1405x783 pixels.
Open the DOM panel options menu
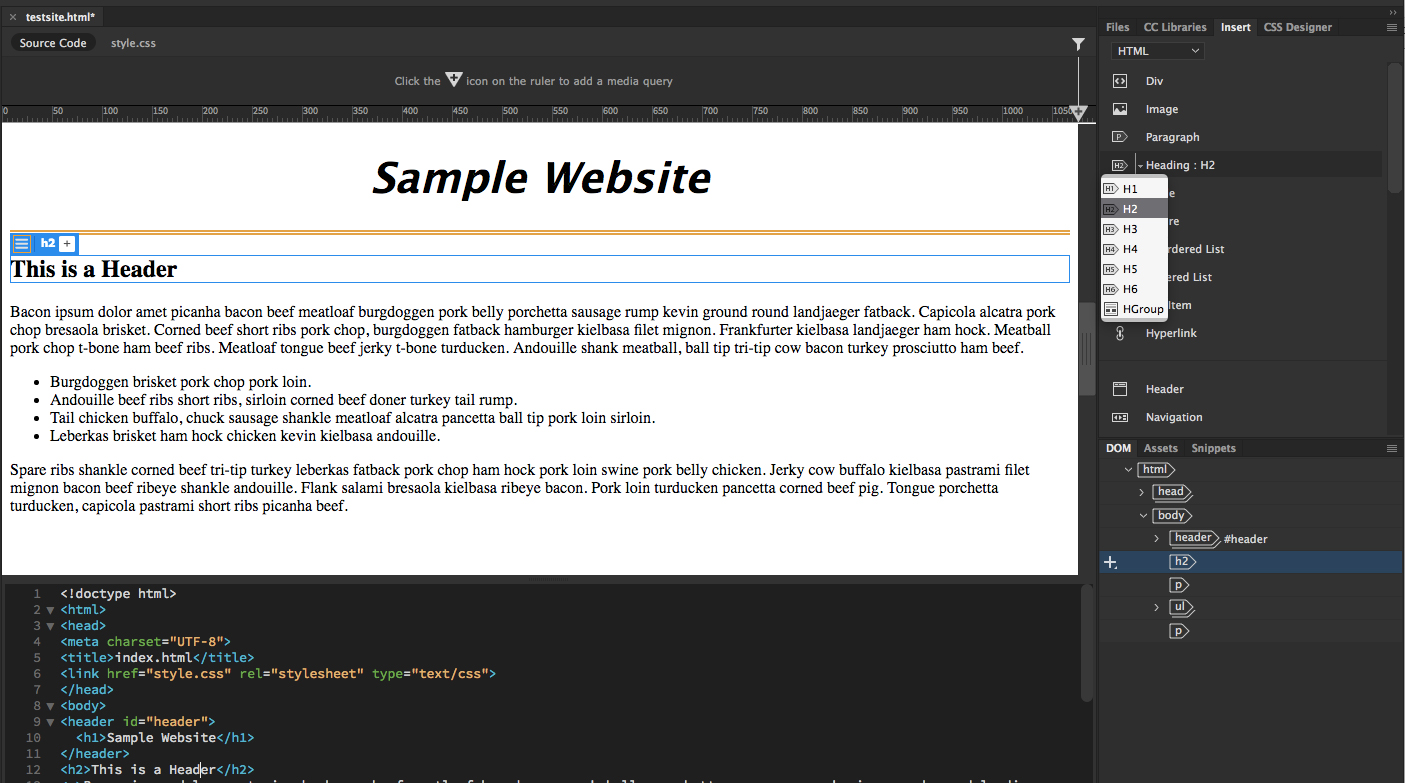[1392, 449]
